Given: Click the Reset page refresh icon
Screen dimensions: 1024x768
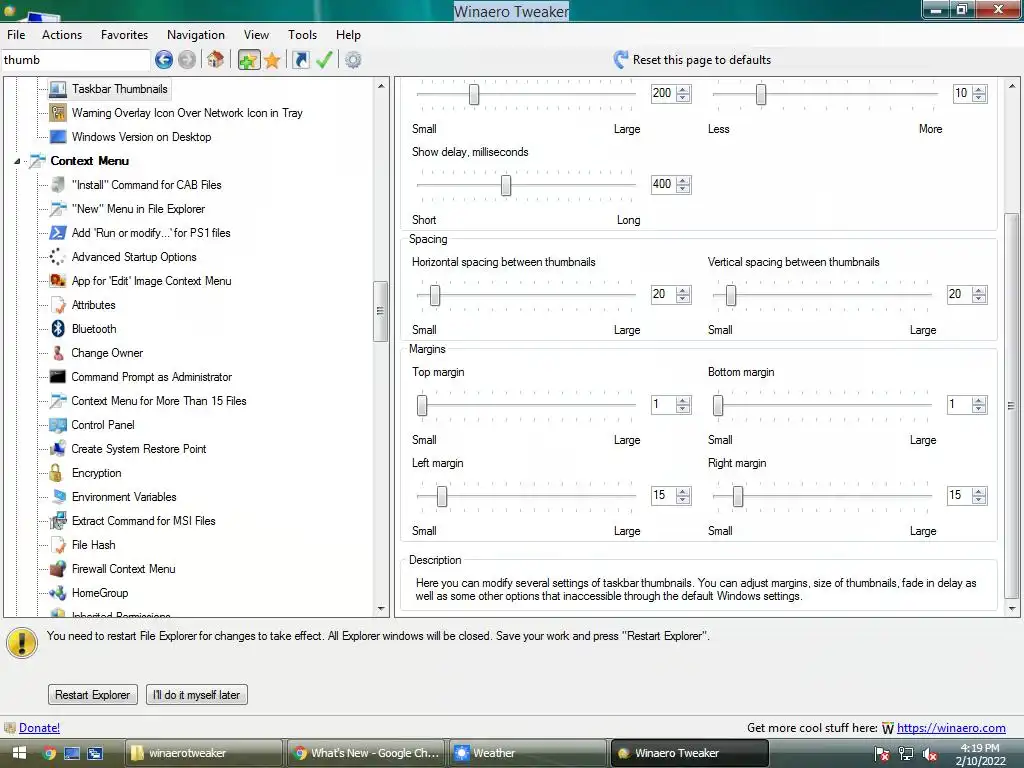Looking at the screenshot, I should [620, 59].
